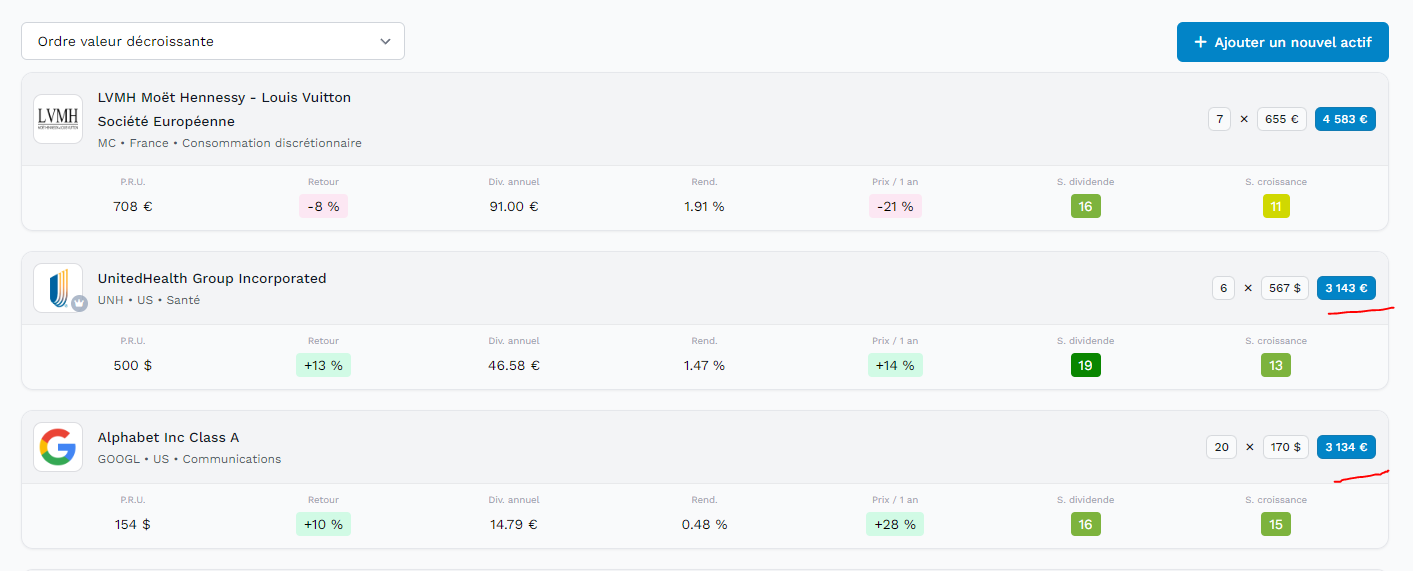
Task: Click Alphabet quantity field showing 20
Action: 1221,447
